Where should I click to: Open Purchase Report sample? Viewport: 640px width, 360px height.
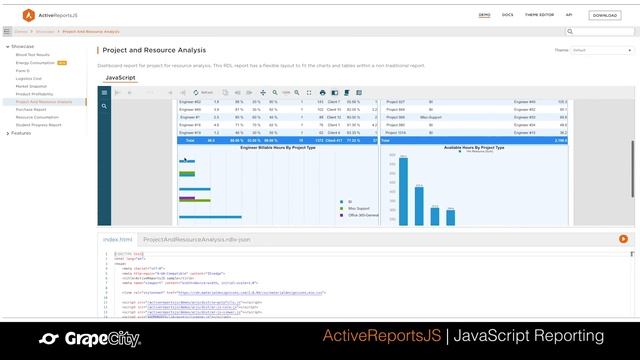click(x=31, y=109)
